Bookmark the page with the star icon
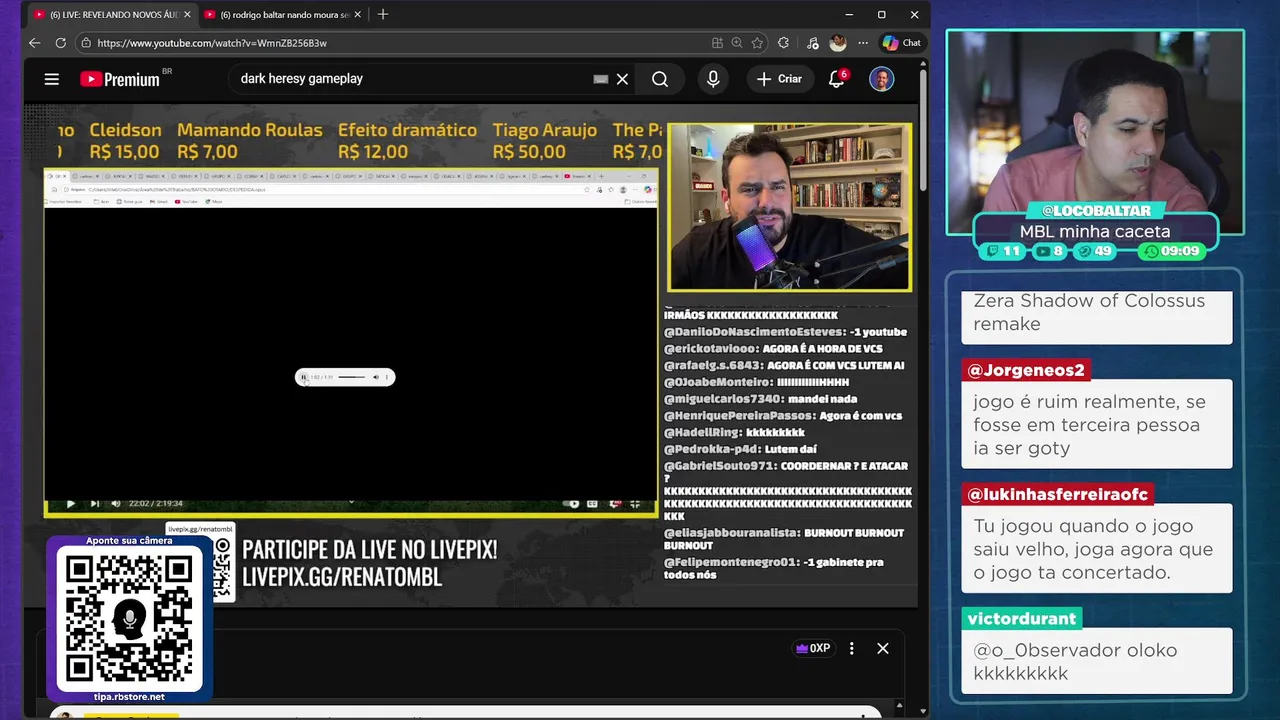 [x=757, y=43]
